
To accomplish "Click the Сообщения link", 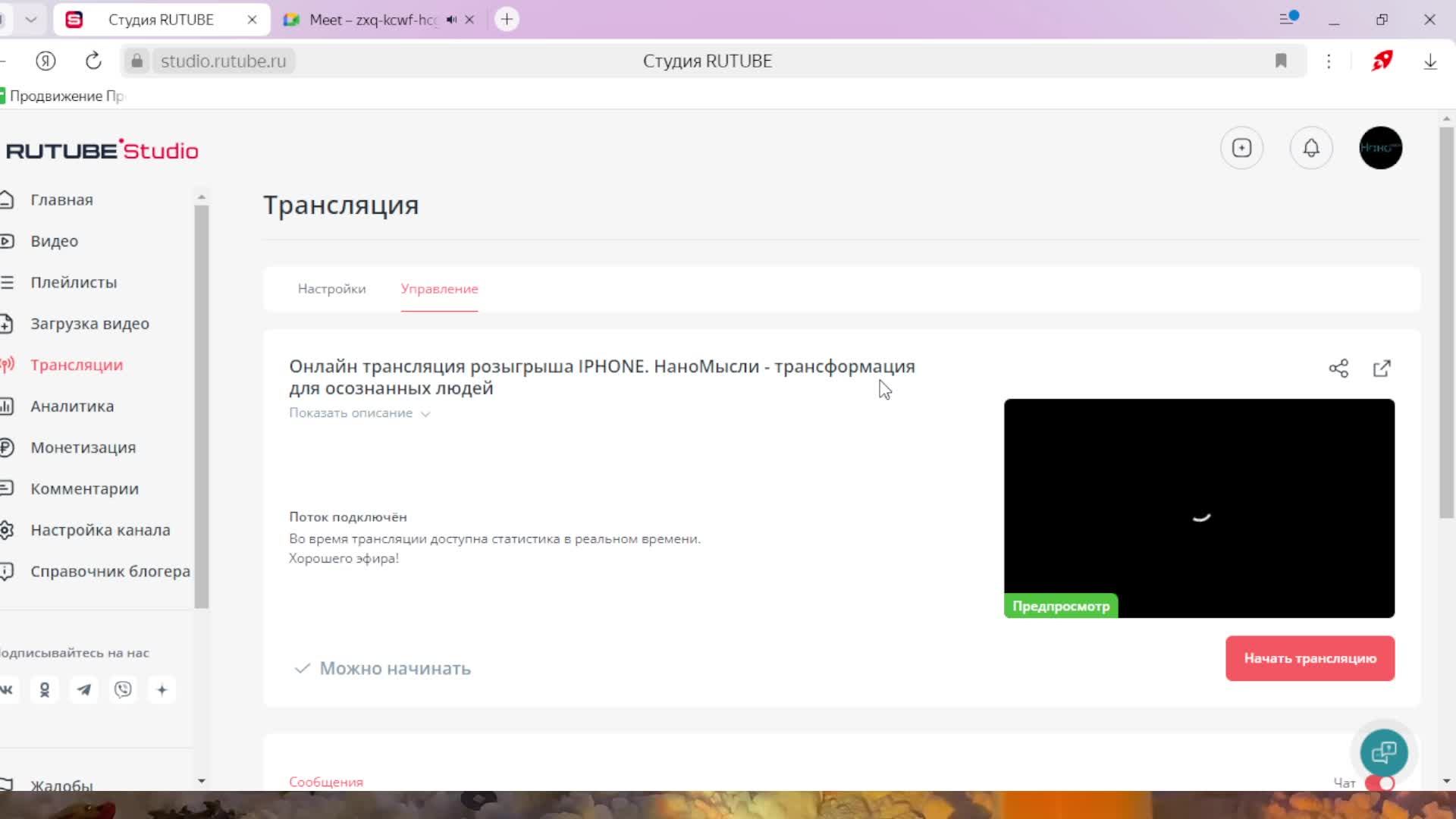I will click(x=326, y=782).
